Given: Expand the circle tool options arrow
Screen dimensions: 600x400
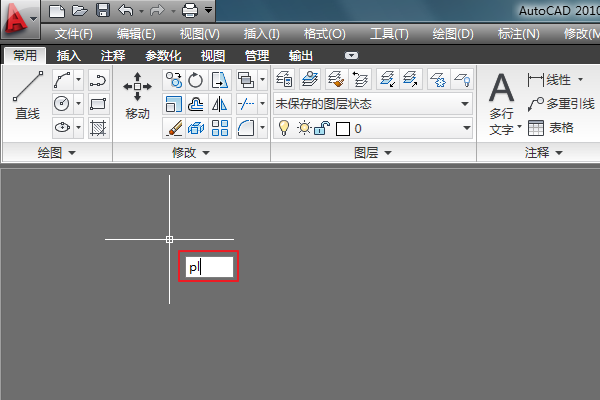Looking at the screenshot, I should pos(78,104).
